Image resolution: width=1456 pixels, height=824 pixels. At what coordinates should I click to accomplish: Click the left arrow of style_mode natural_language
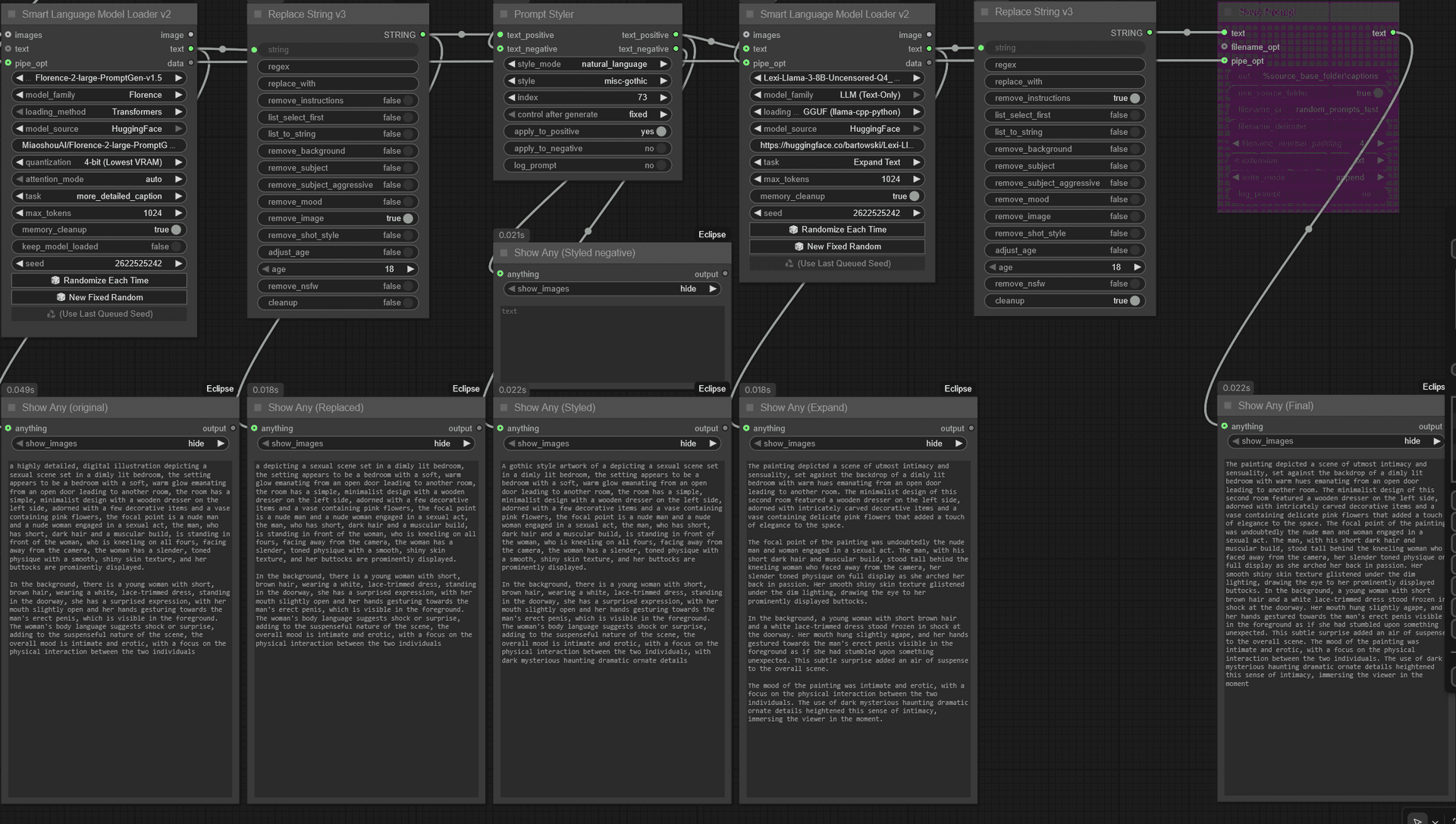coord(512,64)
